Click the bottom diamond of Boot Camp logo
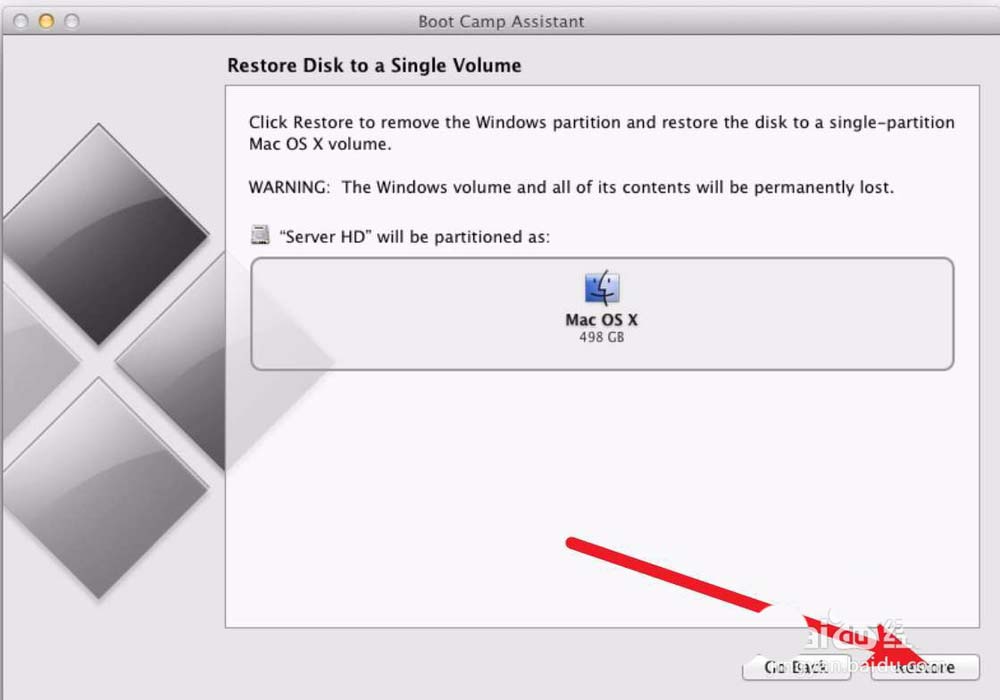1000x700 pixels. [x=99, y=488]
